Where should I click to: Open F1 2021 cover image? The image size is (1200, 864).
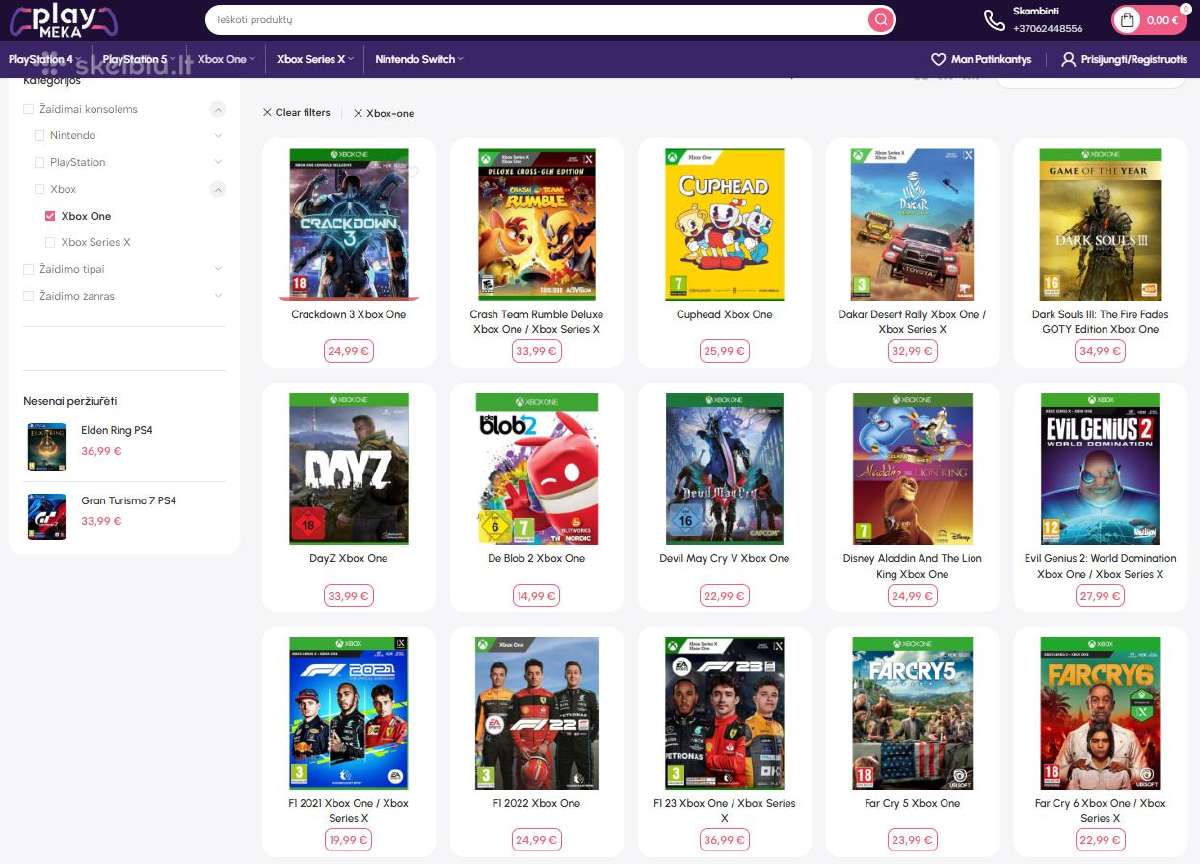pyautogui.click(x=348, y=713)
